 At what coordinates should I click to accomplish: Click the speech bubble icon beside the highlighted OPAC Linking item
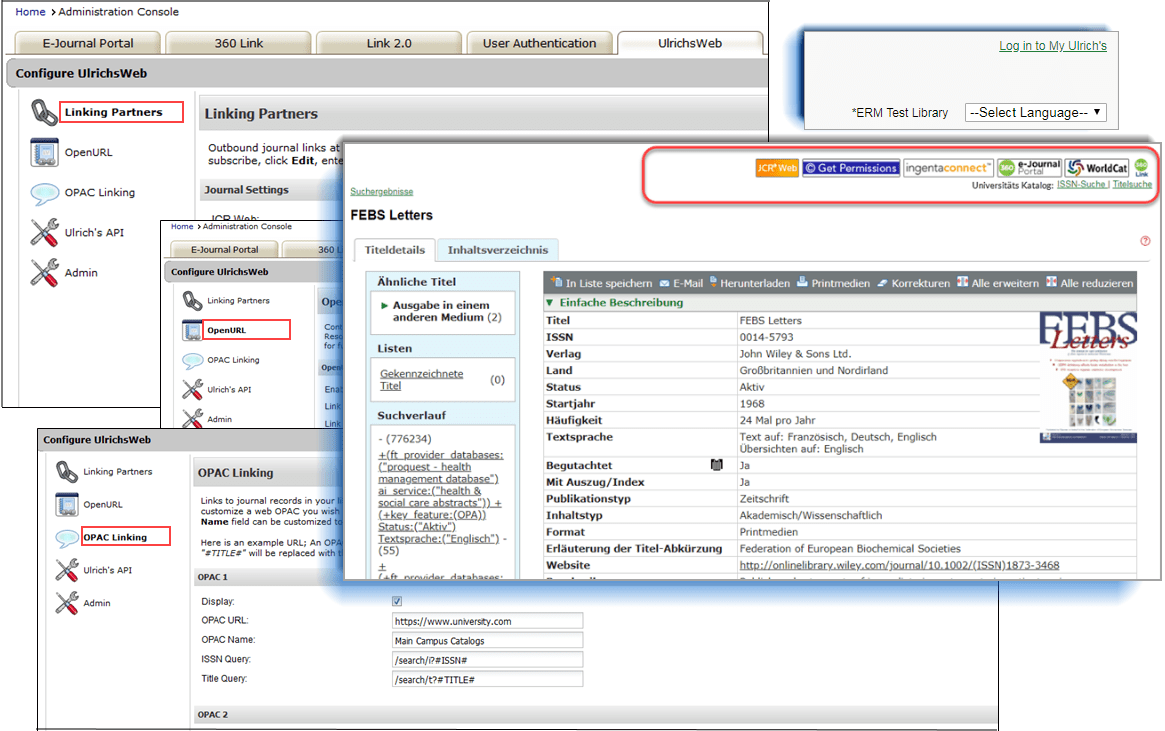[67, 538]
